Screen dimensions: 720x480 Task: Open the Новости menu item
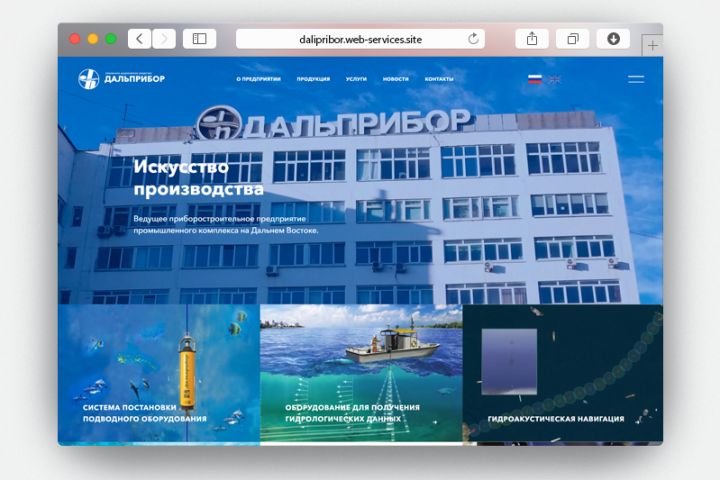(395, 79)
